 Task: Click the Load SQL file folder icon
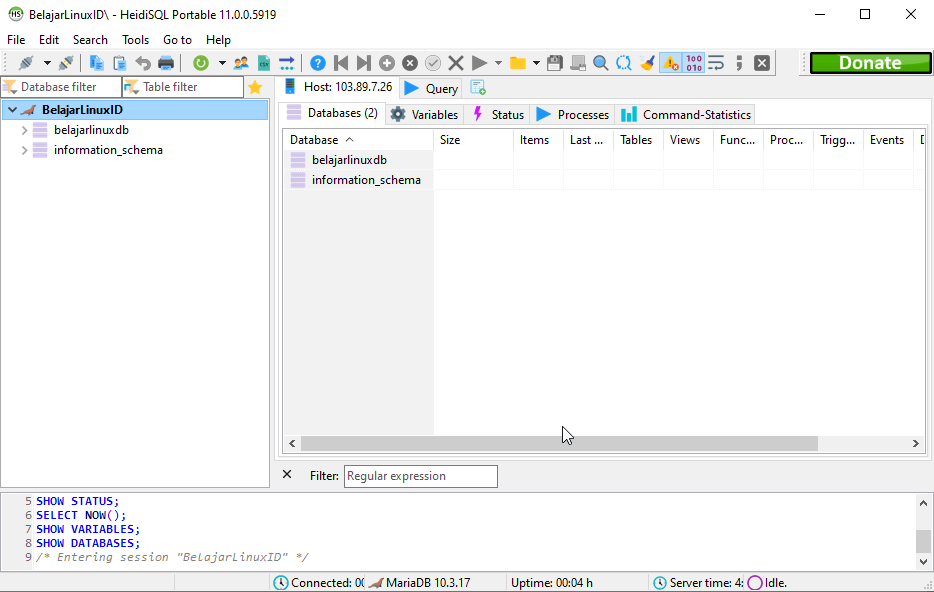[518, 63]
